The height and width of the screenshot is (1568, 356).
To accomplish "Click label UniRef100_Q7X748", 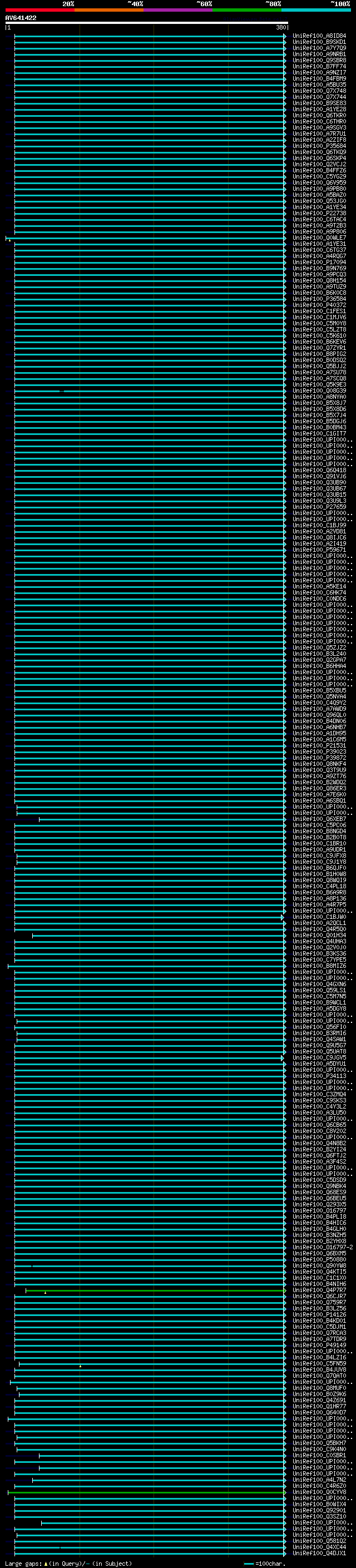I will [319, 91].
